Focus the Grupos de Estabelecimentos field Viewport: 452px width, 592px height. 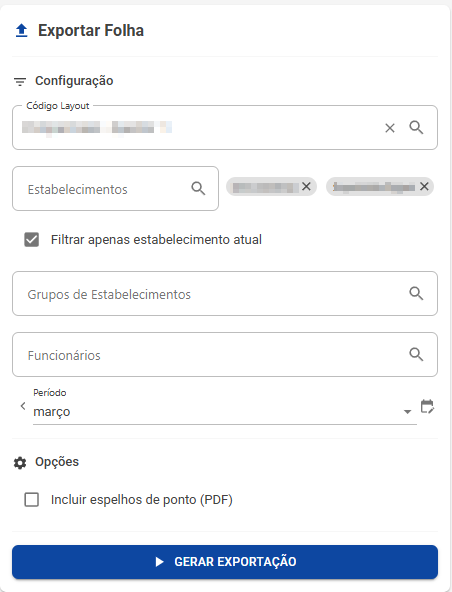(225, 293)
